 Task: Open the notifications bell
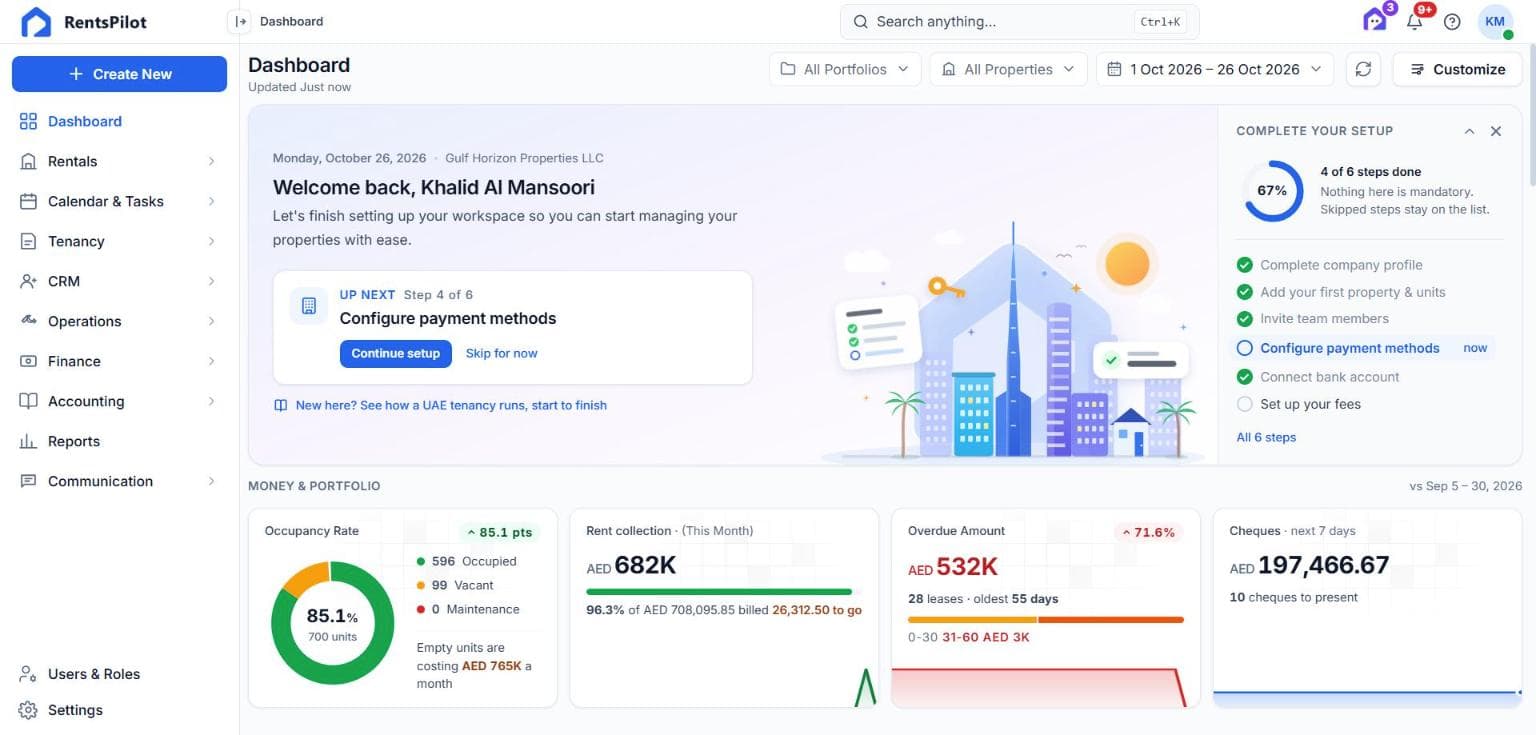pyautogui.click(x=1415, y=21)
